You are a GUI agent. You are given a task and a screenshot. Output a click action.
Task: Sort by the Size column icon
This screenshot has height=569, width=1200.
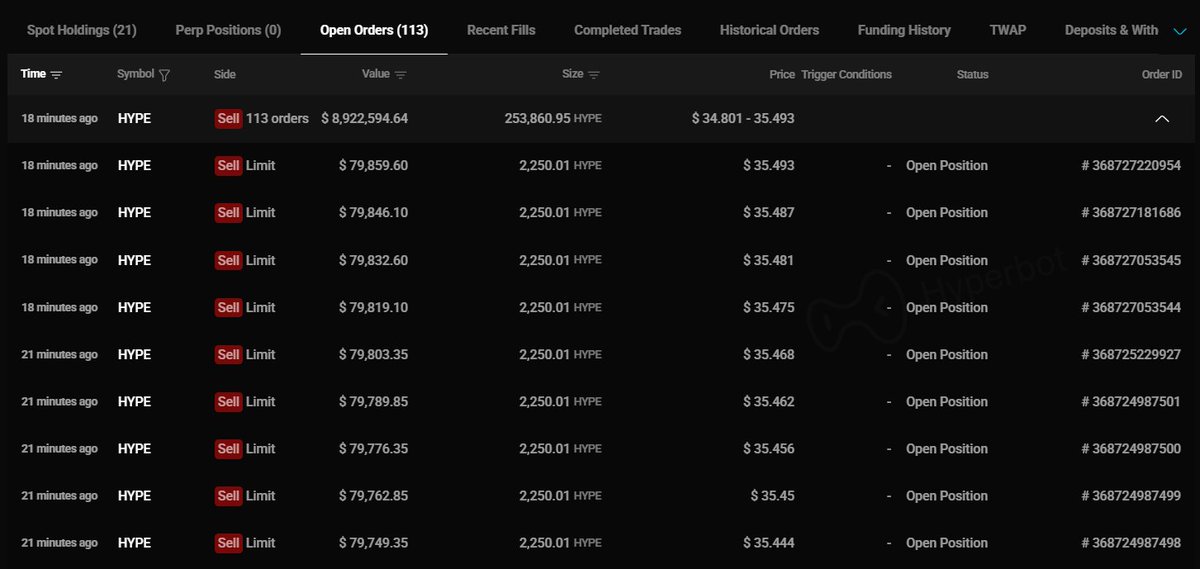coord(594,75)
